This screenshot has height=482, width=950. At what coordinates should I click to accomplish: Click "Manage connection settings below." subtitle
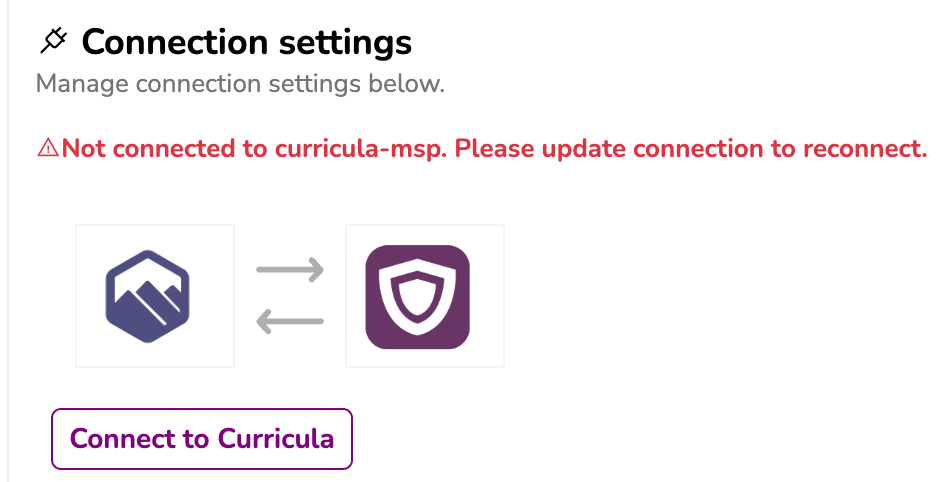click(x=240, y=84)
